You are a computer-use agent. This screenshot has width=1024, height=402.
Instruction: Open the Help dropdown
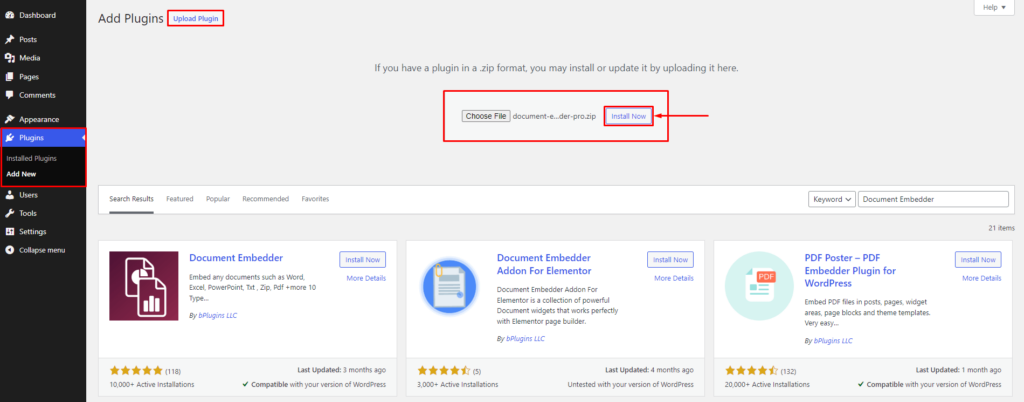[x=994, y=7]
